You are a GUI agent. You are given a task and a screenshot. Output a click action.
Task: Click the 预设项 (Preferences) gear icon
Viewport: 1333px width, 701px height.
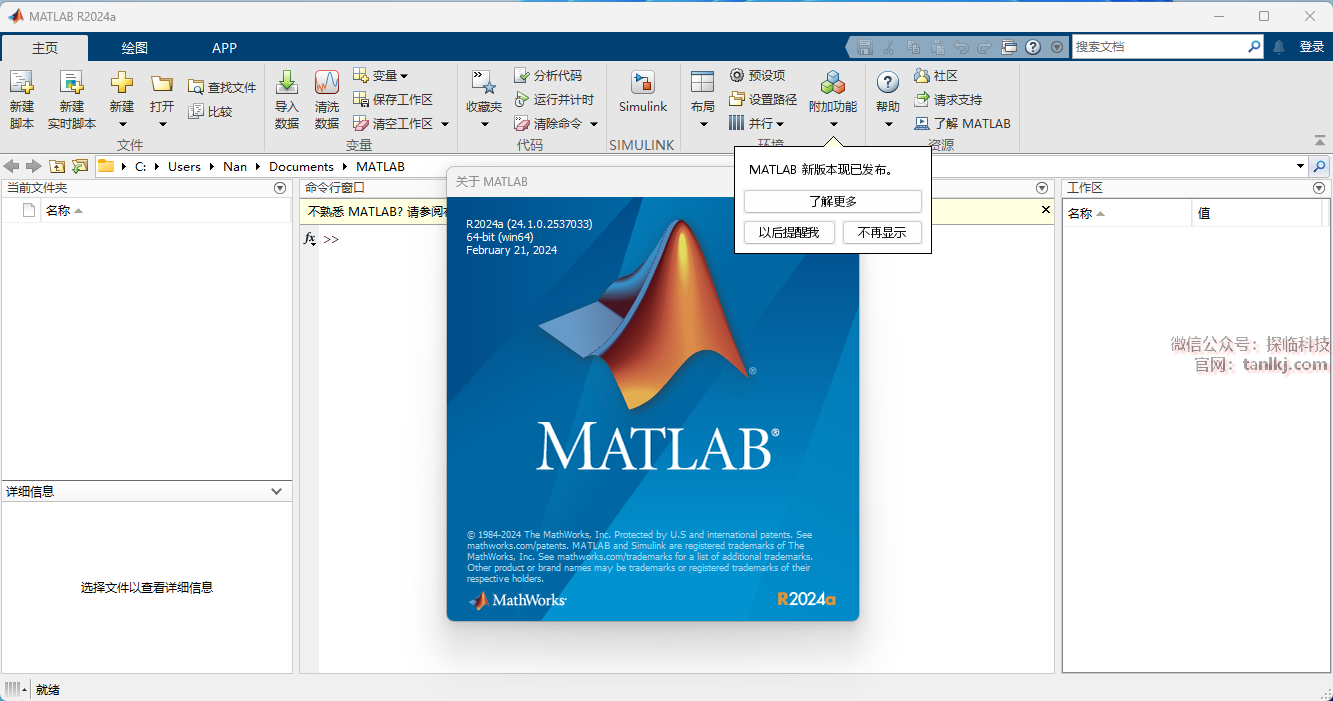(x=737, y=75)
